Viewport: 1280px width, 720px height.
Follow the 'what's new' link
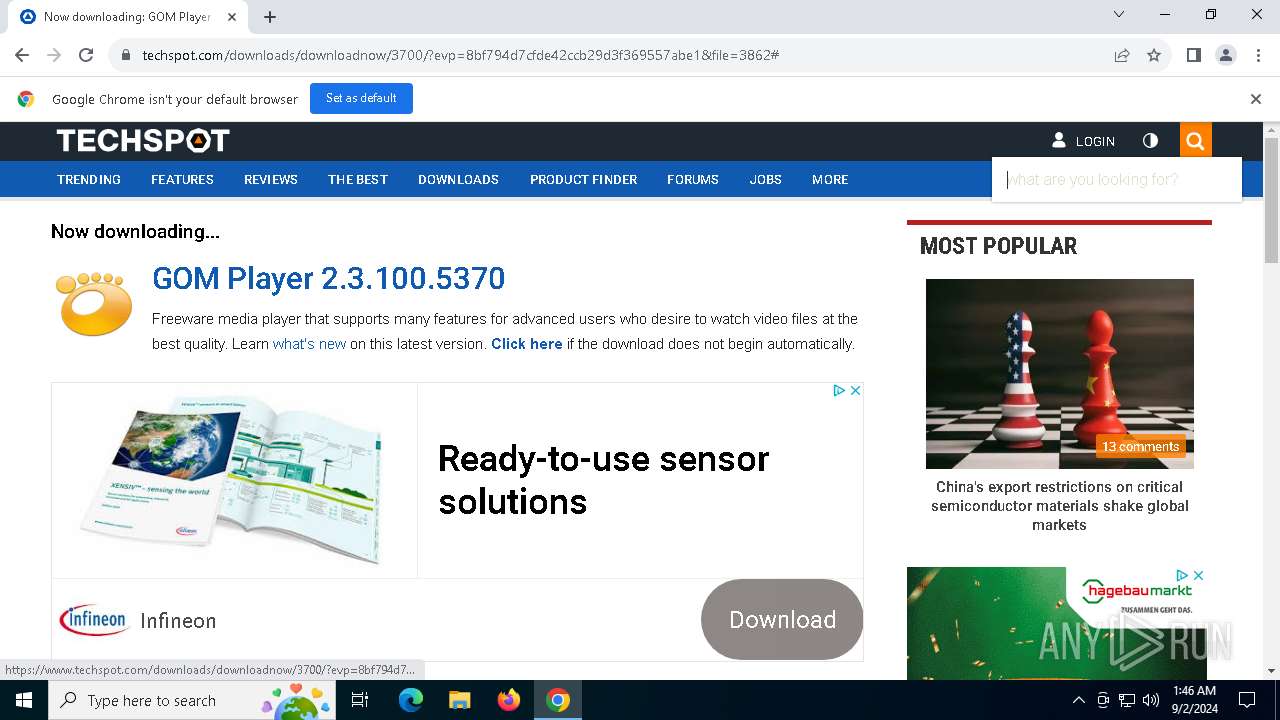coord(309,344)
